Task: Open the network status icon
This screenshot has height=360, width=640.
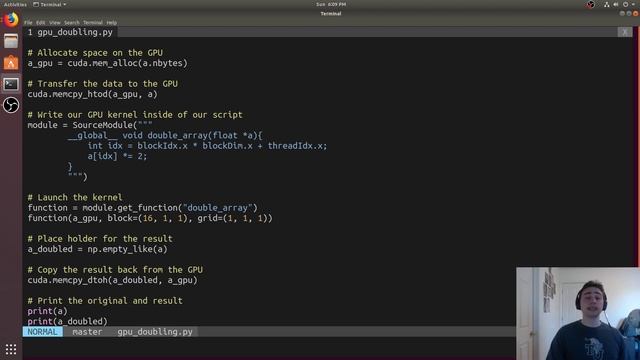Action: pos(607,4)
